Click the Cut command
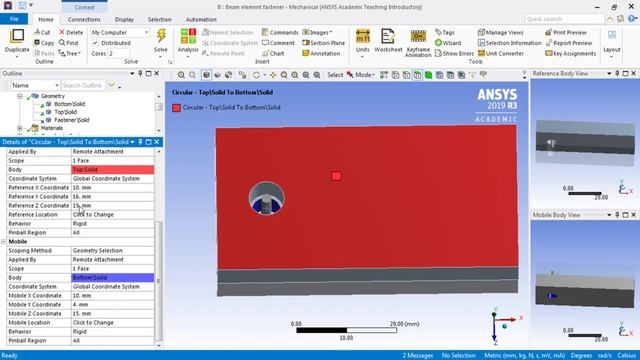Image resolution: width=640 pixels, height=360 pixels. pos(42,32)
